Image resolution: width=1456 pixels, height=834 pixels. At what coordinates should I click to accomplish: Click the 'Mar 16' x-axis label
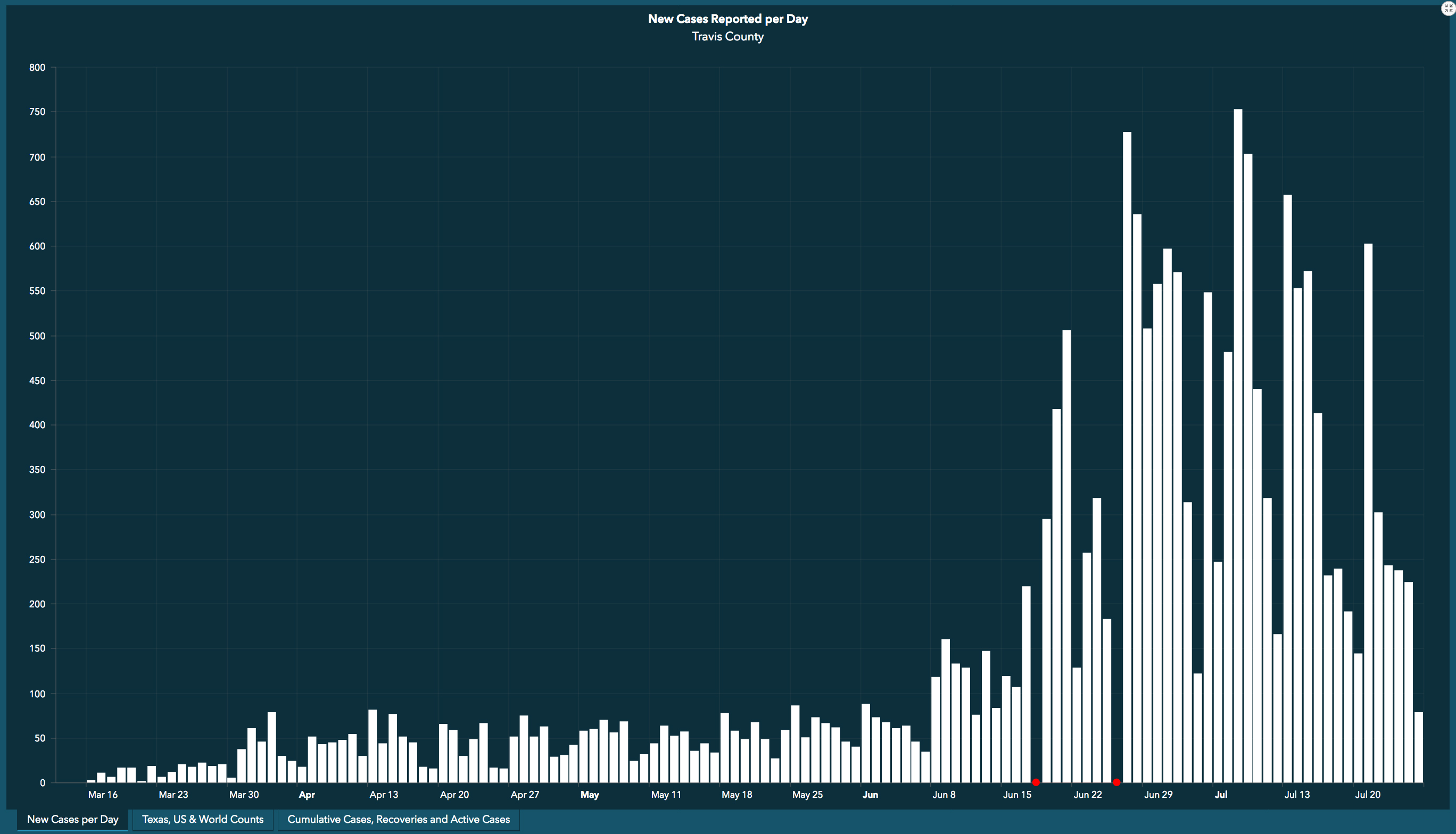(x=103, y=795)
